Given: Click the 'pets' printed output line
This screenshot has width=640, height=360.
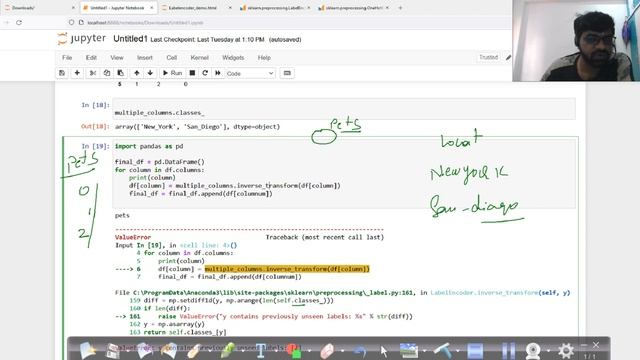Looking at the screenshot, I should [x=122, y=216].
